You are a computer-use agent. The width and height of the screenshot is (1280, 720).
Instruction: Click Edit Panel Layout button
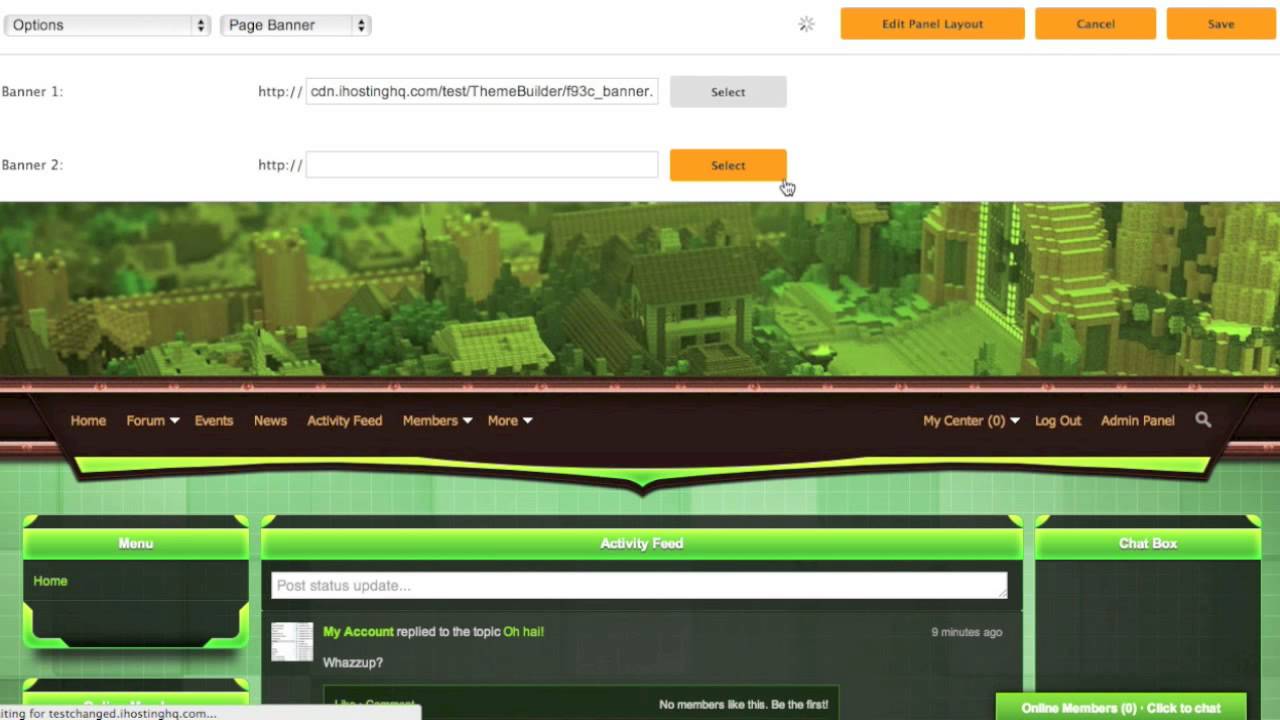932,24
